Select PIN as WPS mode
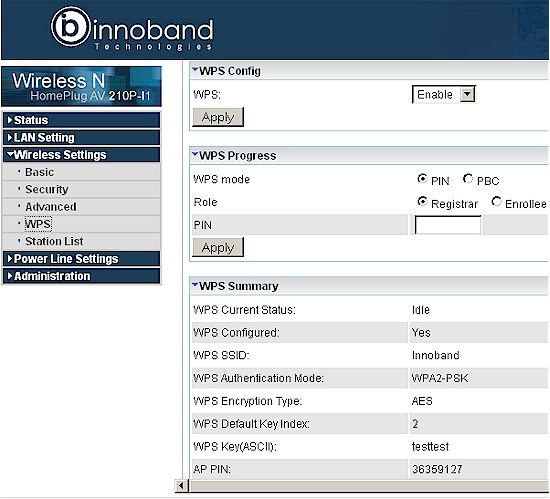The image size is (550, 499). [422, 179]
